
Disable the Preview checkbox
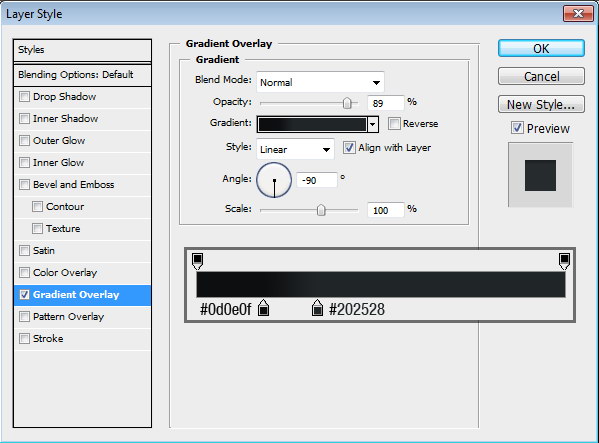pos(517,128)
